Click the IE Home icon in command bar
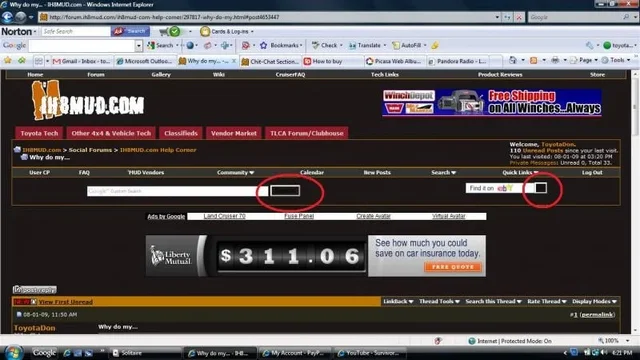Image resolution: width=640 pixels, height=360 pixels. (x=513, y=60)
